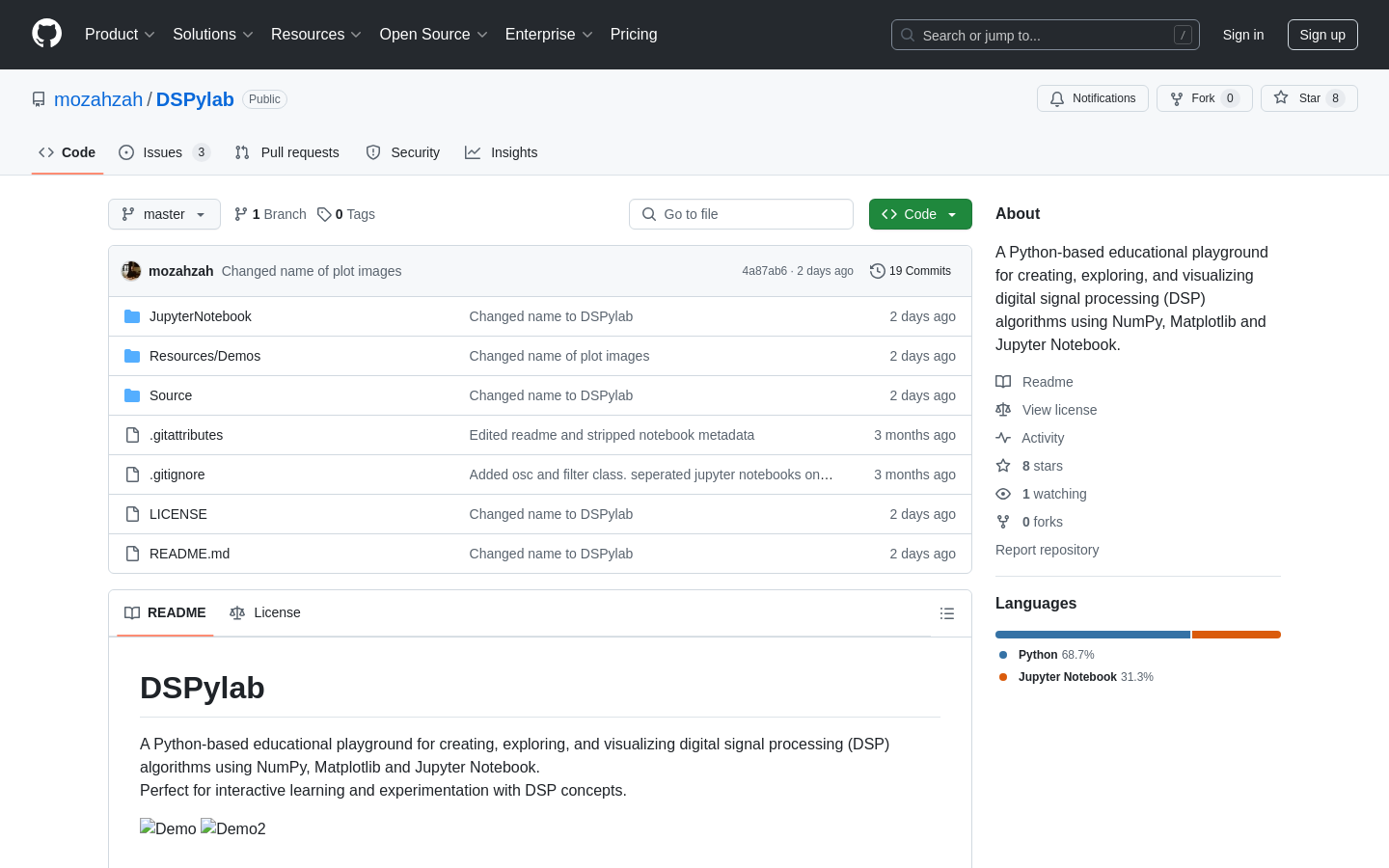This screenshot has height=868, width=1389.
Task: Click the LICENSE file icon
Action: tap(132, 514)
